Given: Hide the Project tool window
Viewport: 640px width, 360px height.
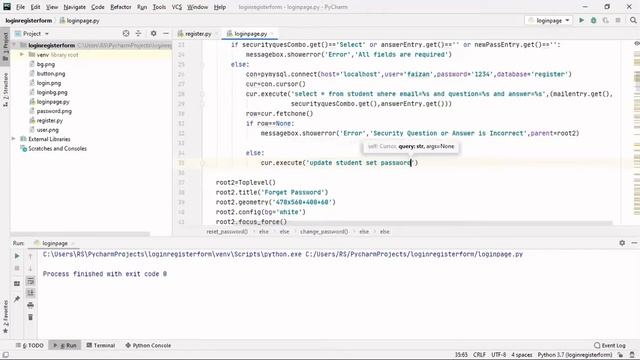Looking at the screenshot, I should click(166, 33).
